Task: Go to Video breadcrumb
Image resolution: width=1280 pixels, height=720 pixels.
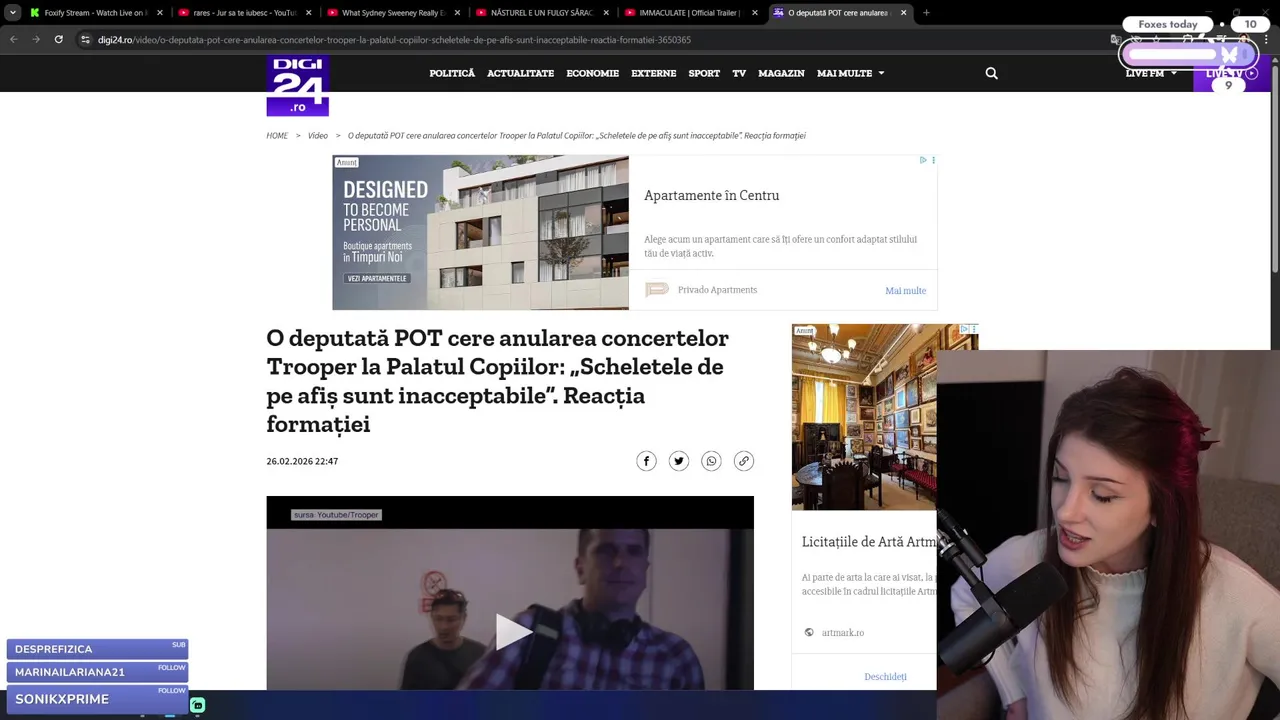Action: point(318,135)
